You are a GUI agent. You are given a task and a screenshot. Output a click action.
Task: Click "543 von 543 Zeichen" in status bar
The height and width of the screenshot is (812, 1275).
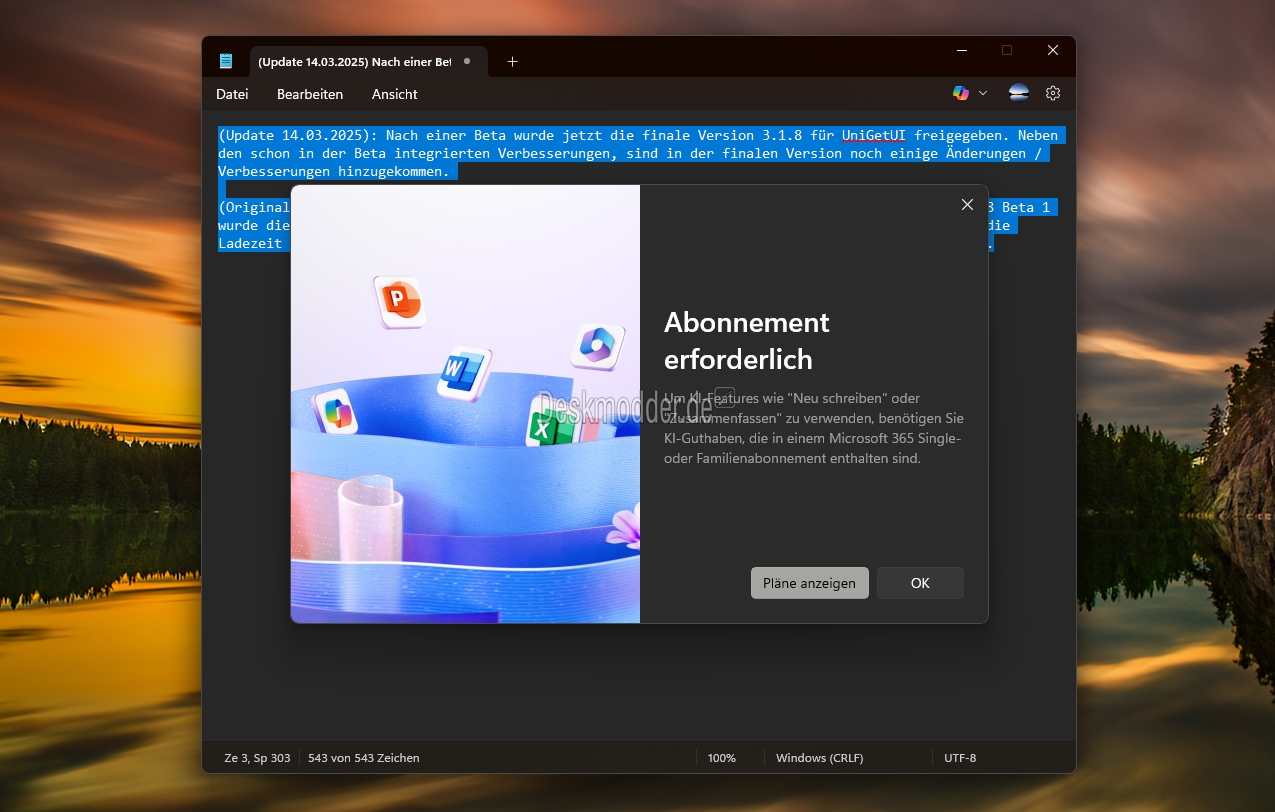364,758
